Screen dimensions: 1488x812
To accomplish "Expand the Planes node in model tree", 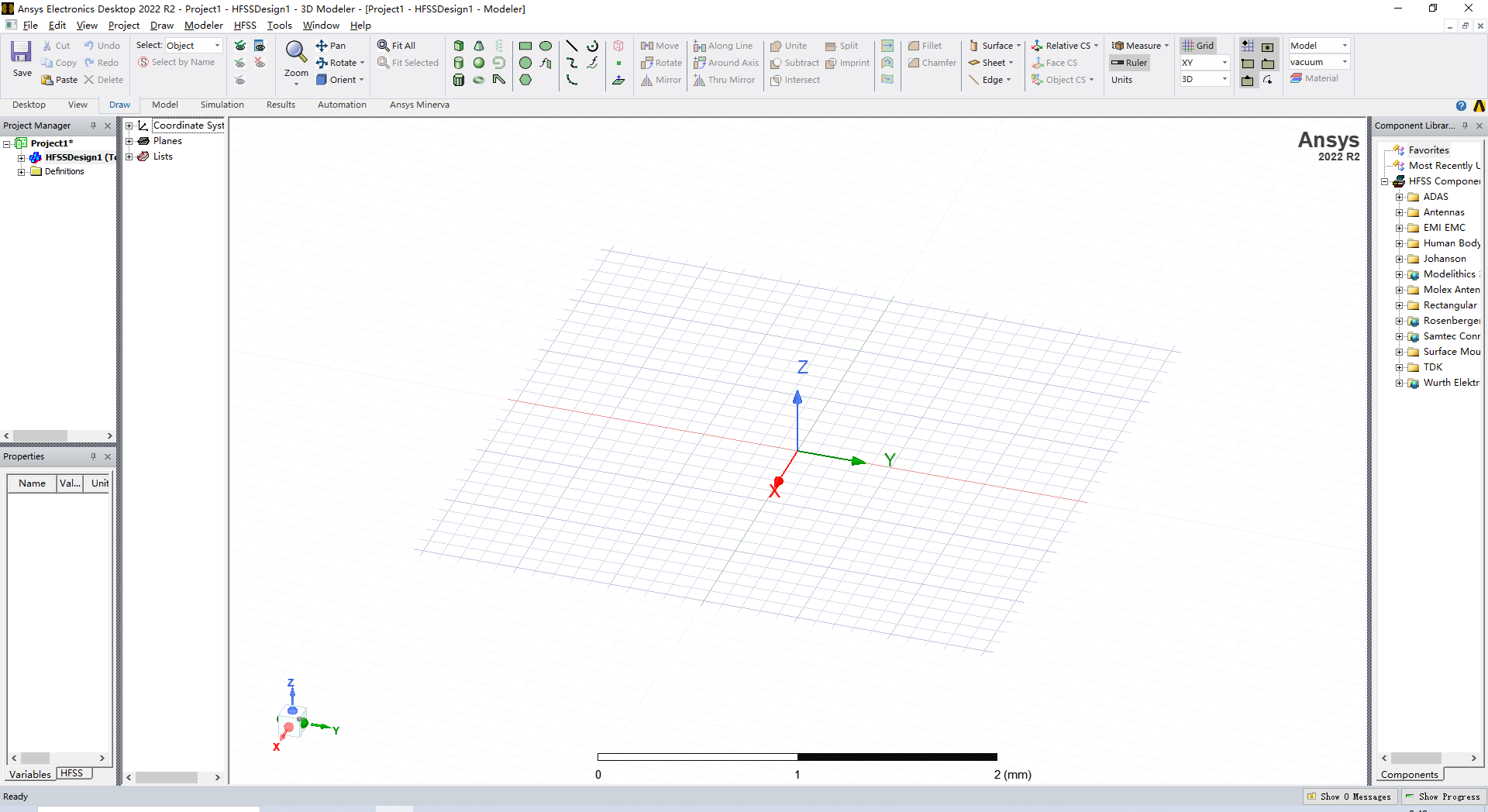I will point(129,141).
